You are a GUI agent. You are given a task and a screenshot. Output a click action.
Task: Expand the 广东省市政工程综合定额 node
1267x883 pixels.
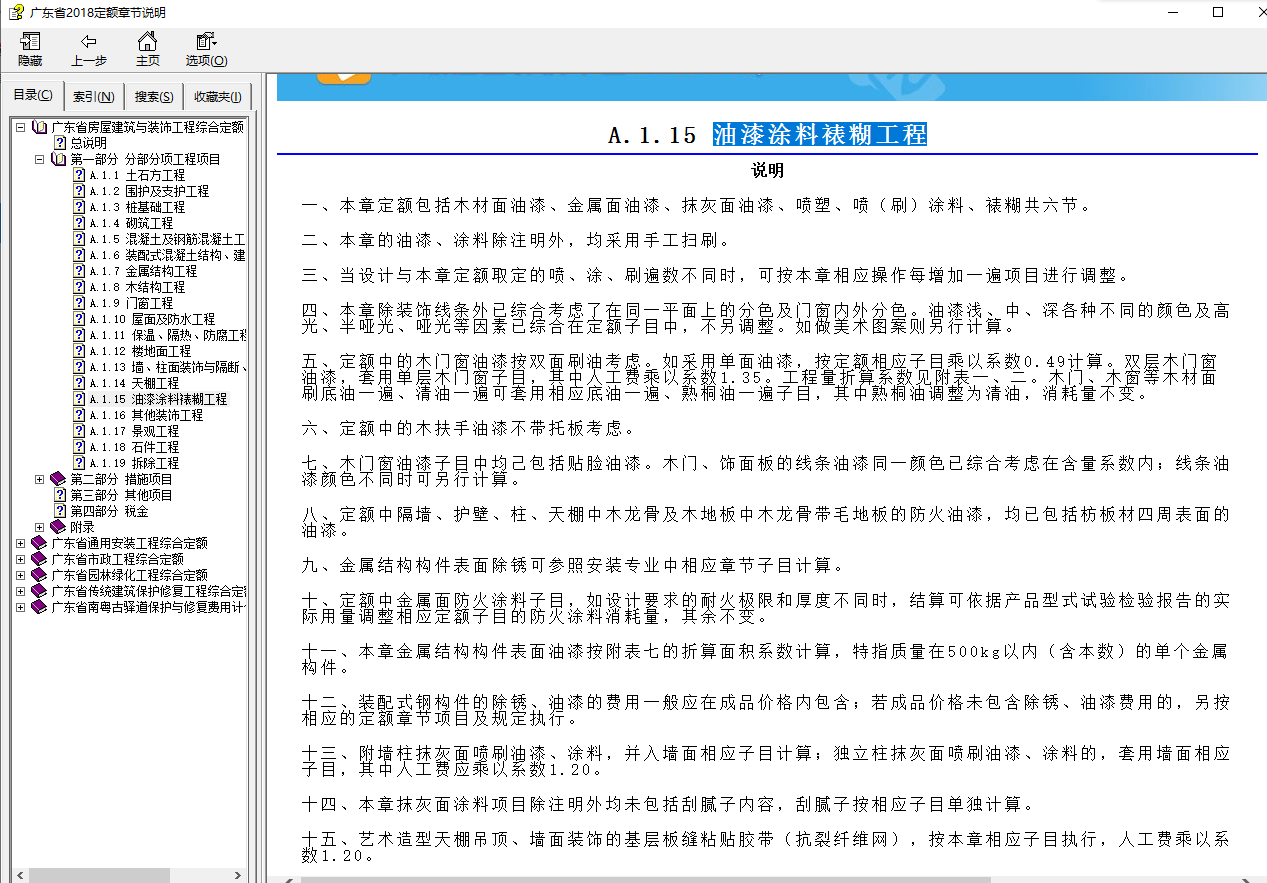click(x=20, y=559)
